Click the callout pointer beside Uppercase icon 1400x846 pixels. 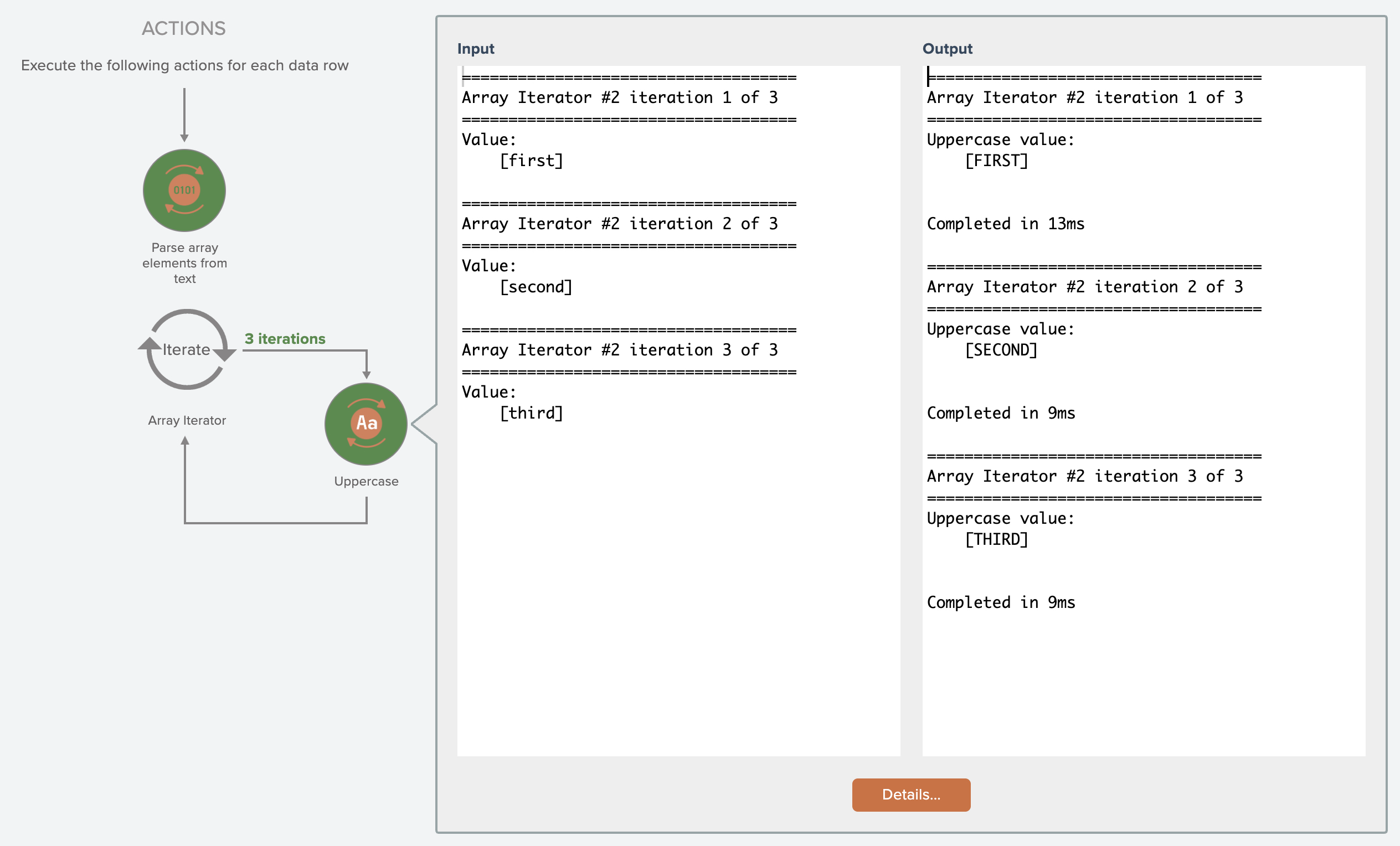click(424, 424)
